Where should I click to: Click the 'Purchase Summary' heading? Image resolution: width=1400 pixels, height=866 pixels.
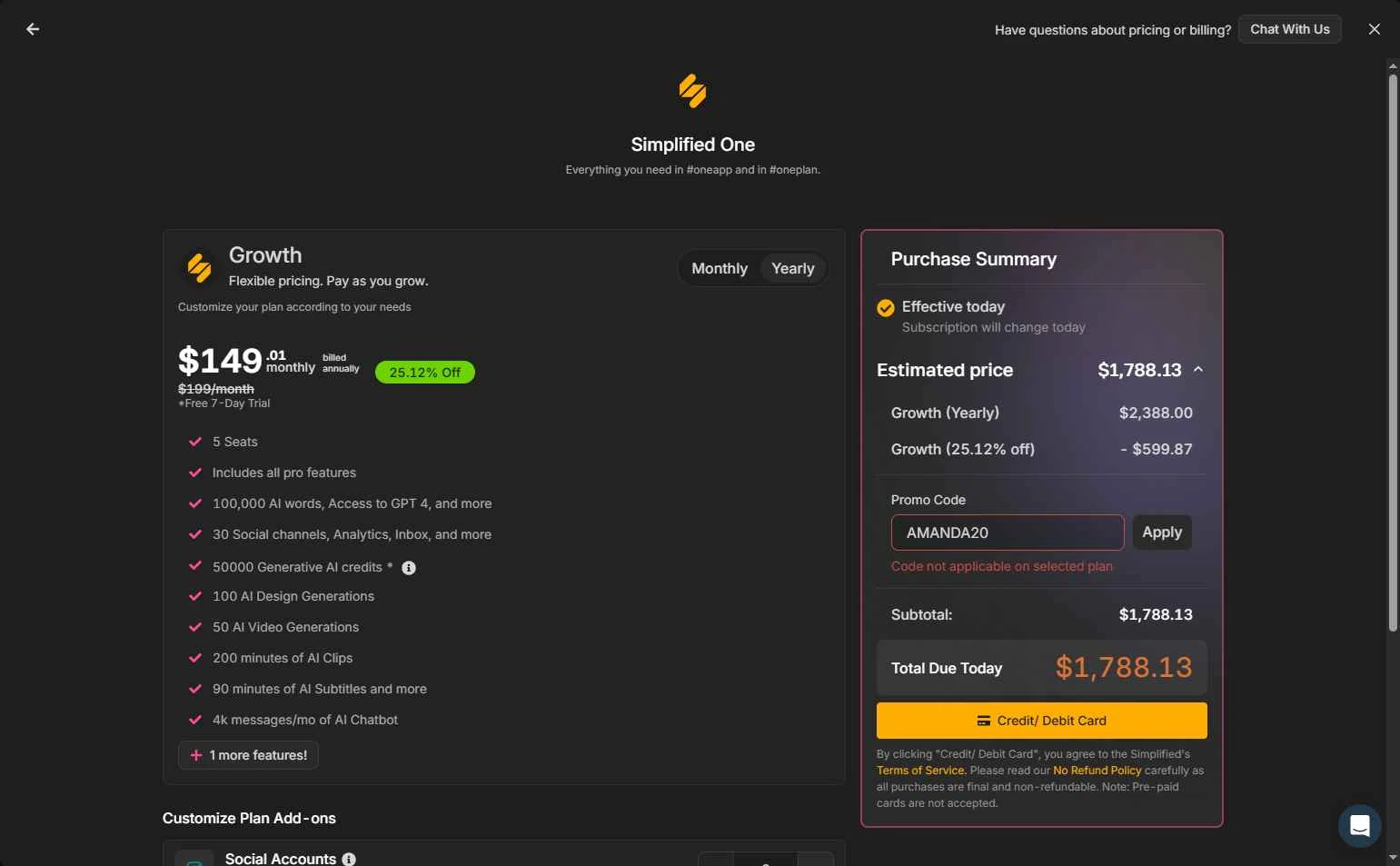[x=973, y=259]
